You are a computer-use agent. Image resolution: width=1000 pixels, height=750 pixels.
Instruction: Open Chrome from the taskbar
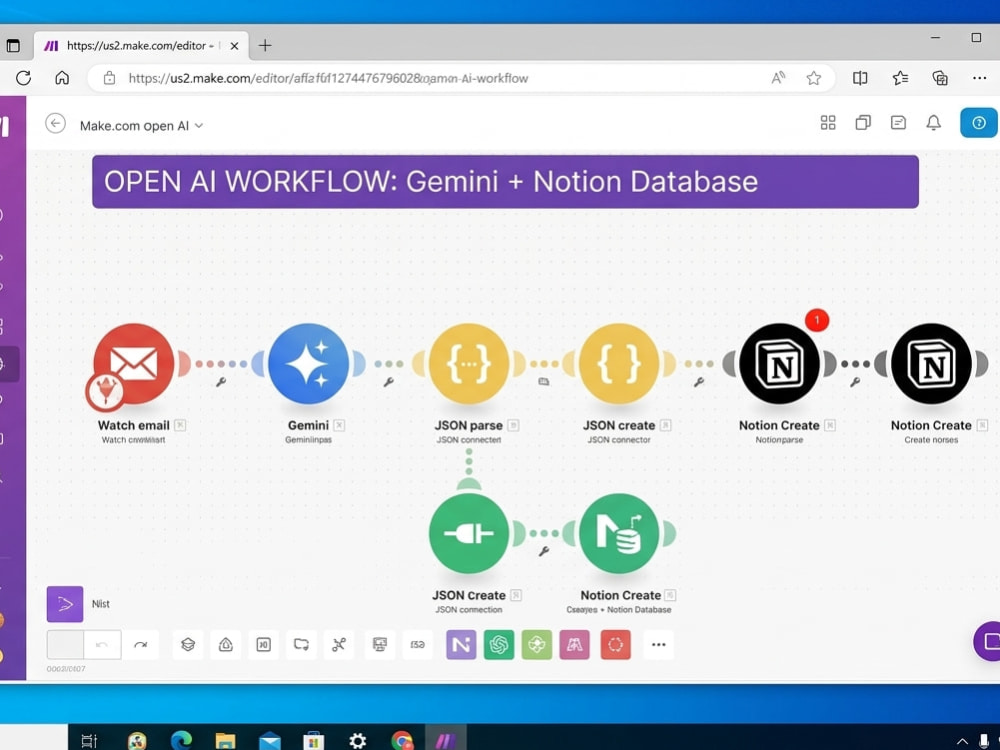(x=402, y=740)
